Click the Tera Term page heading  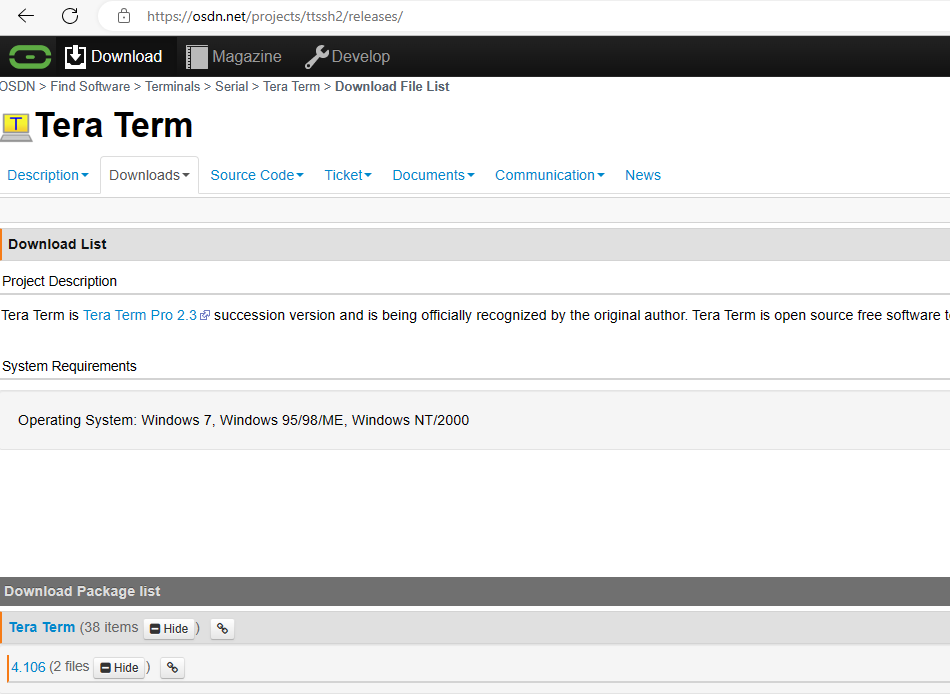point(114,125)
